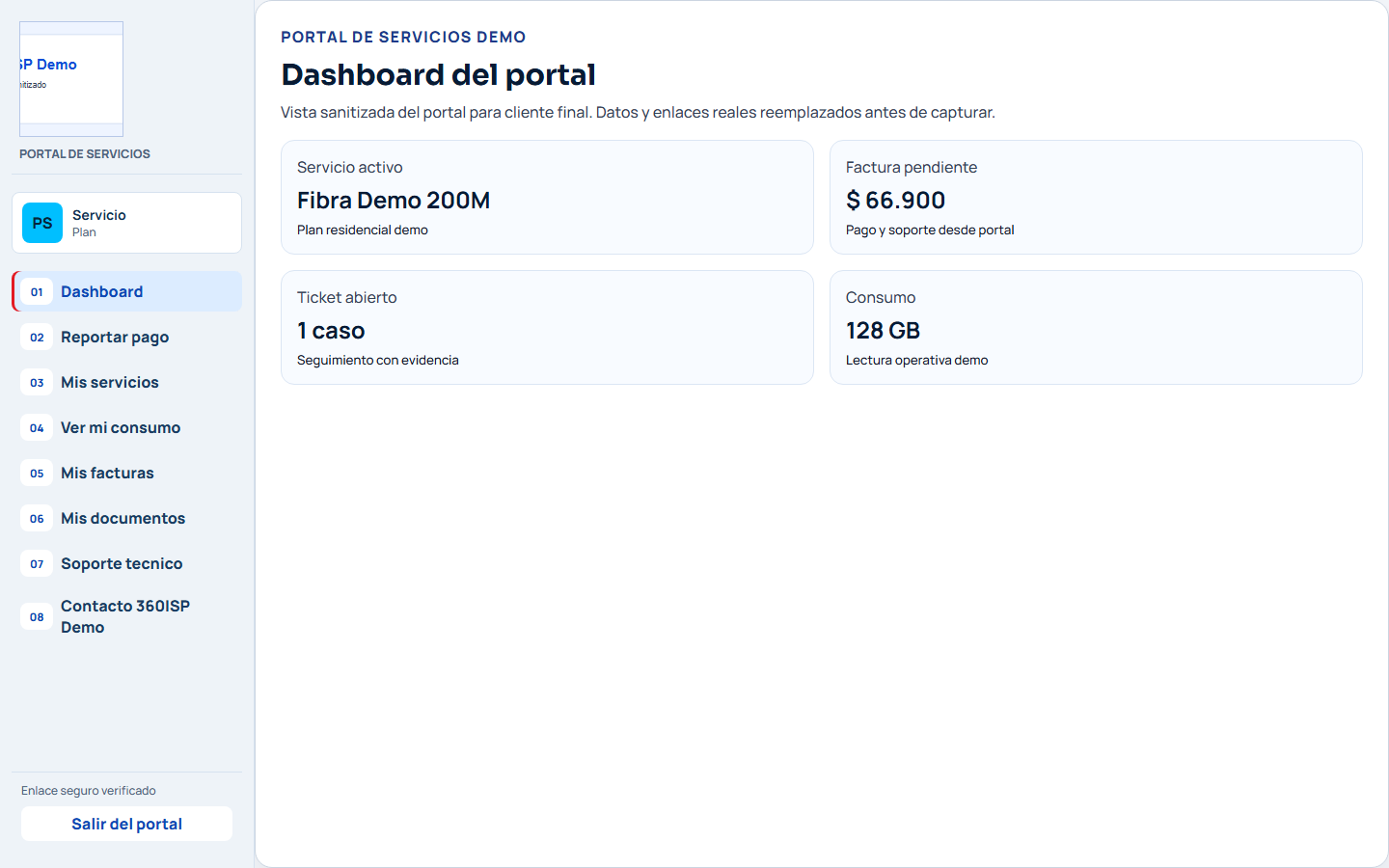
Task: Open the Servicio activo card
Action: pos(547,198)
